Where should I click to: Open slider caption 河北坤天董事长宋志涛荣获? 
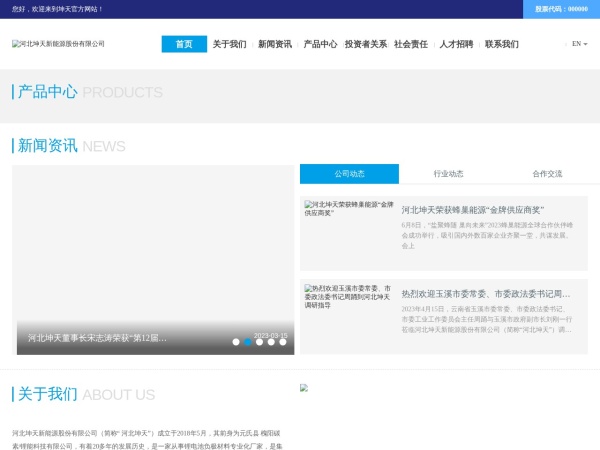click(97, 338)
